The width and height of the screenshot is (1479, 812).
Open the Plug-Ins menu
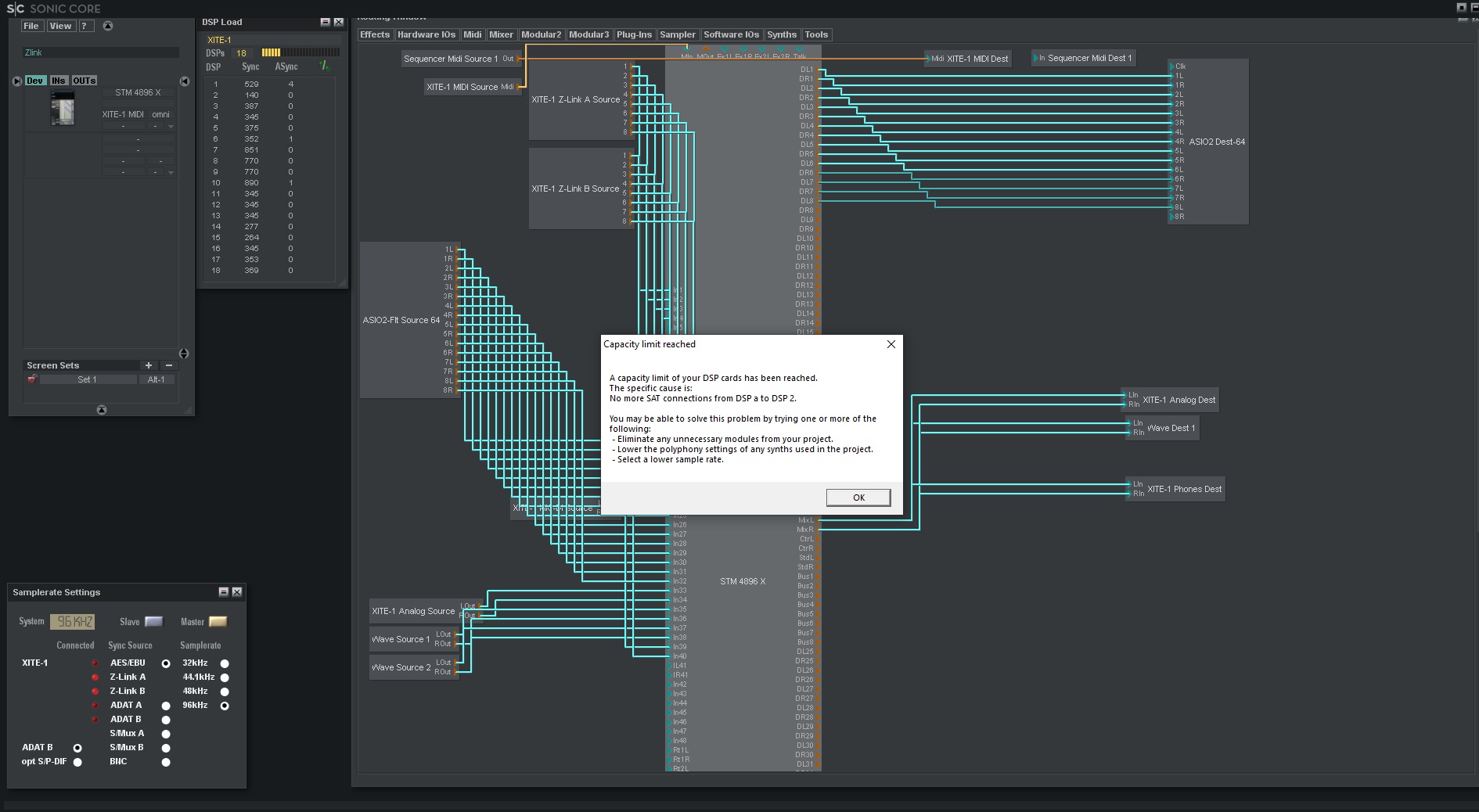click(x=634, y=34)
